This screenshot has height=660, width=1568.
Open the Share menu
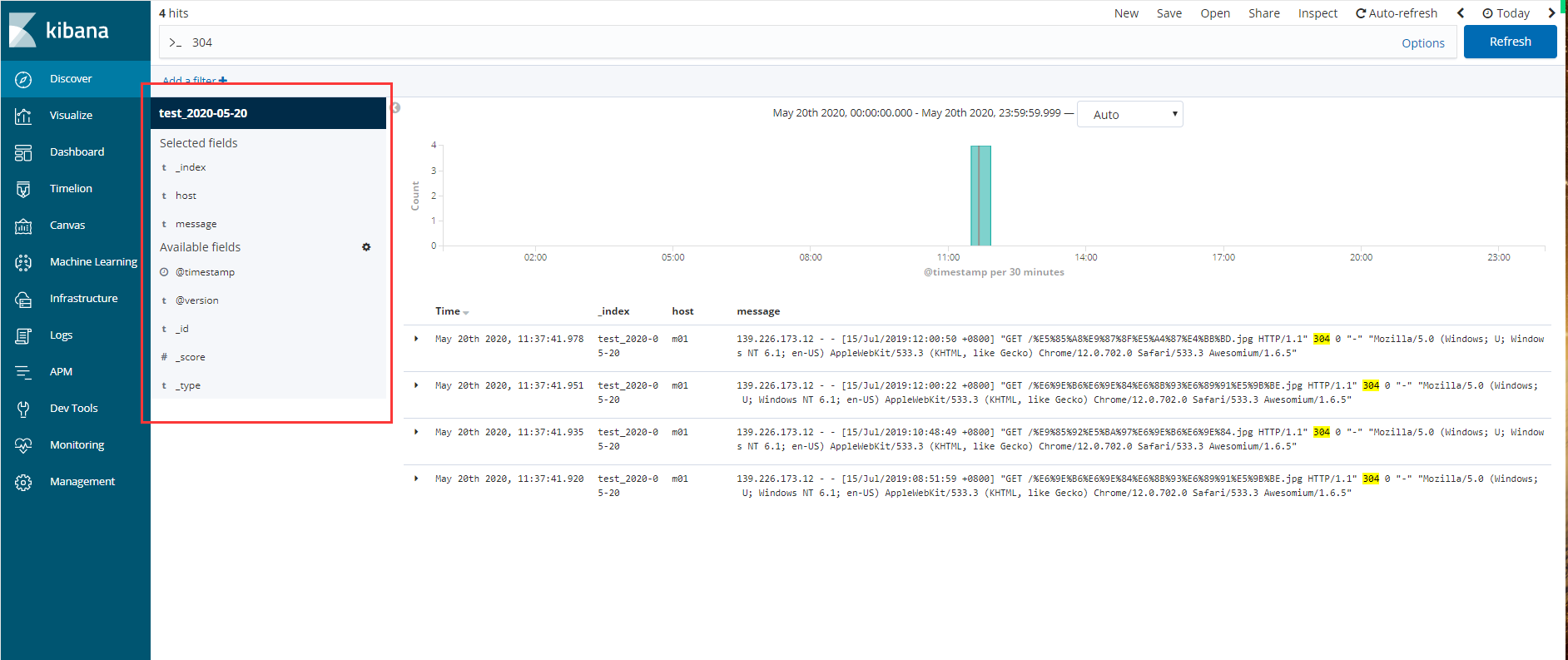point(1263,13)
